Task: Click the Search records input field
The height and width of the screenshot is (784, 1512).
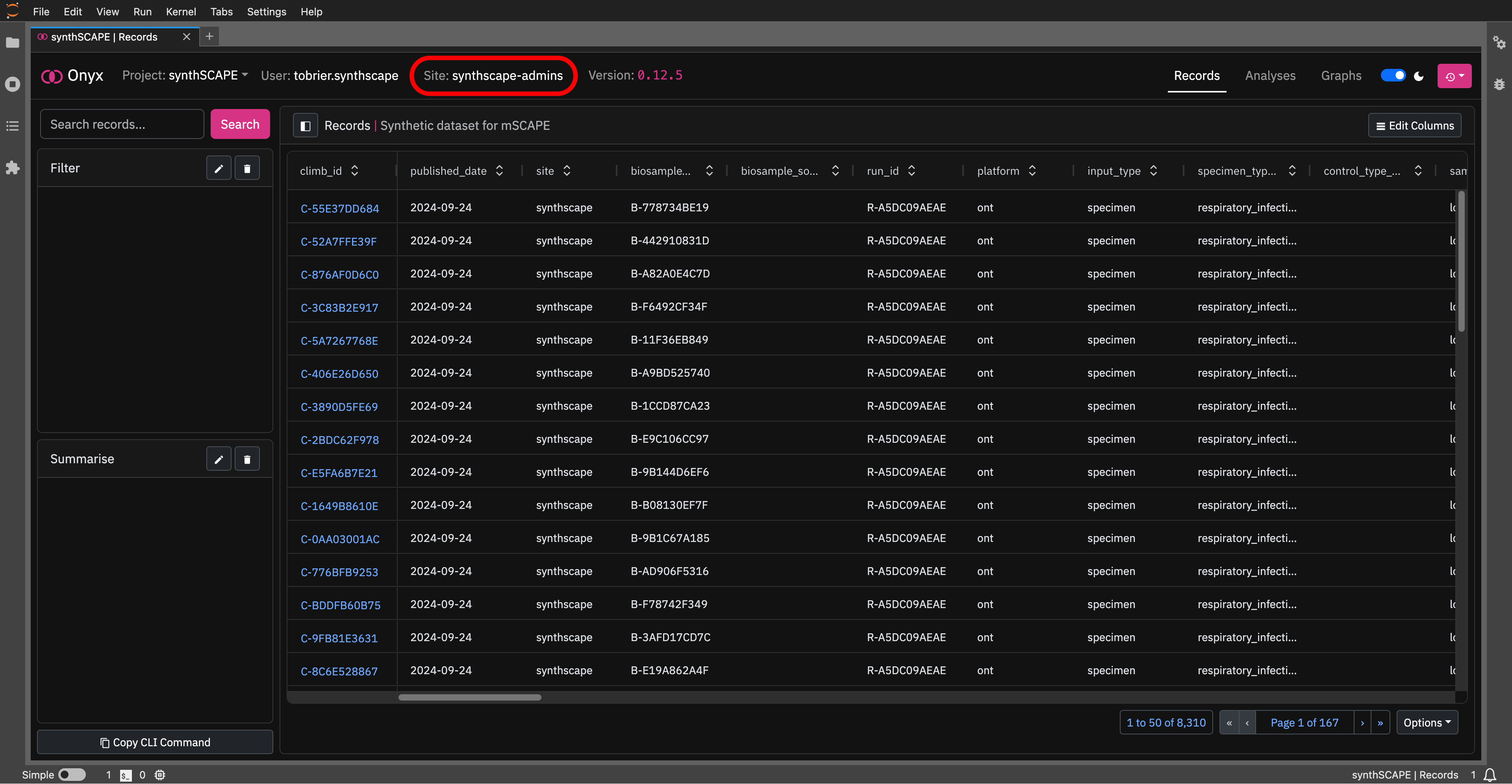Action: [122, 124]
